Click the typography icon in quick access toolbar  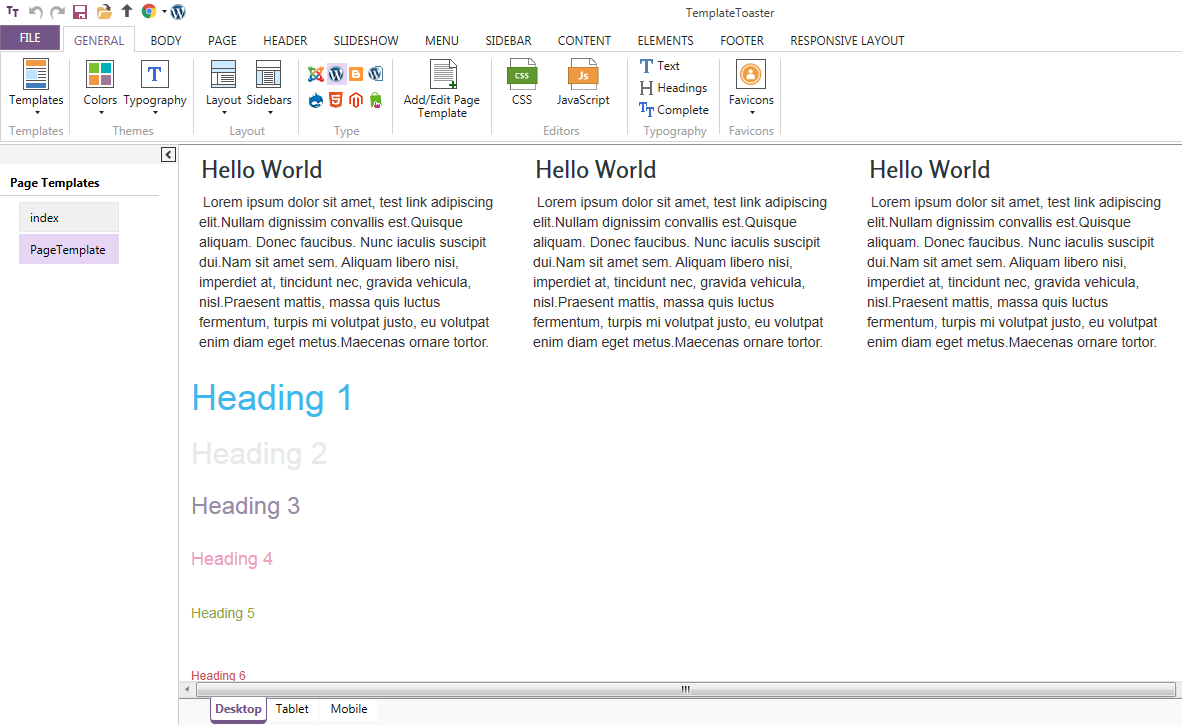(13, 11)
